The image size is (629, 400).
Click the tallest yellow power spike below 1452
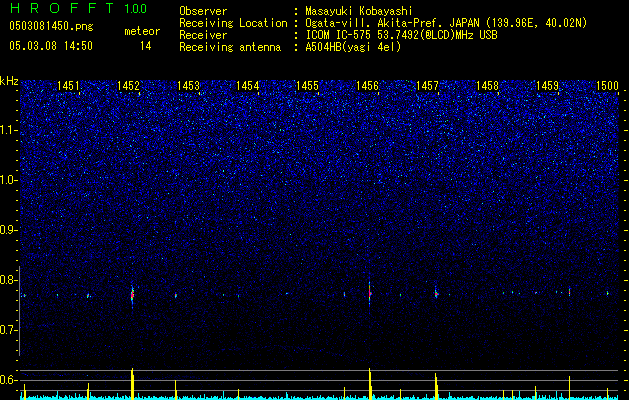132,384
